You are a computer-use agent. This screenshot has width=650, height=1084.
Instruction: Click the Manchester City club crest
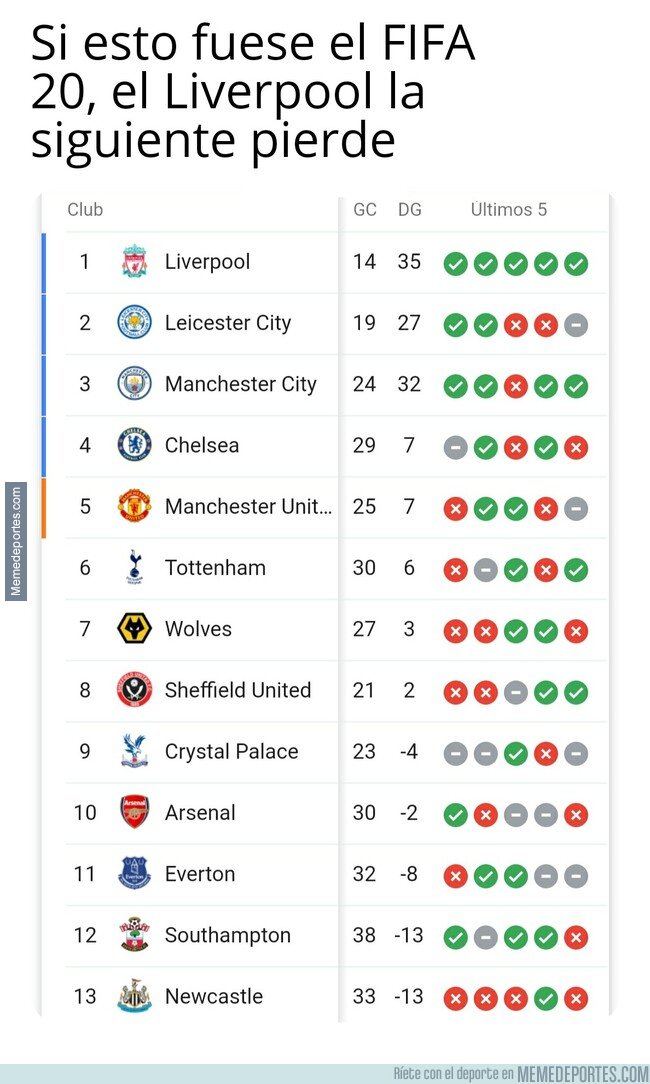point(134,384)
